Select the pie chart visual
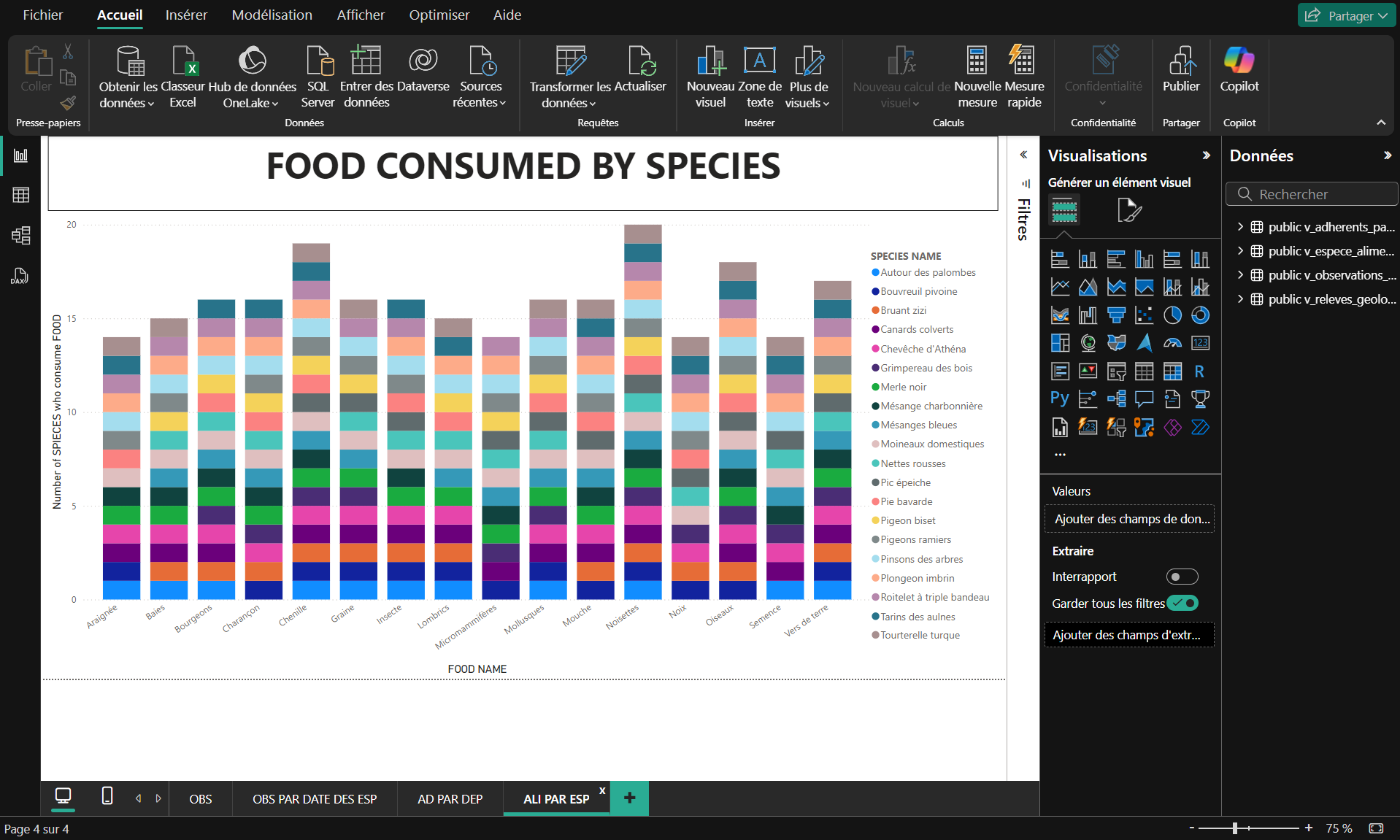Image resolution: width=1400 pixels, height=840 pixels. pyautogui.click(x=1172, y=315)
